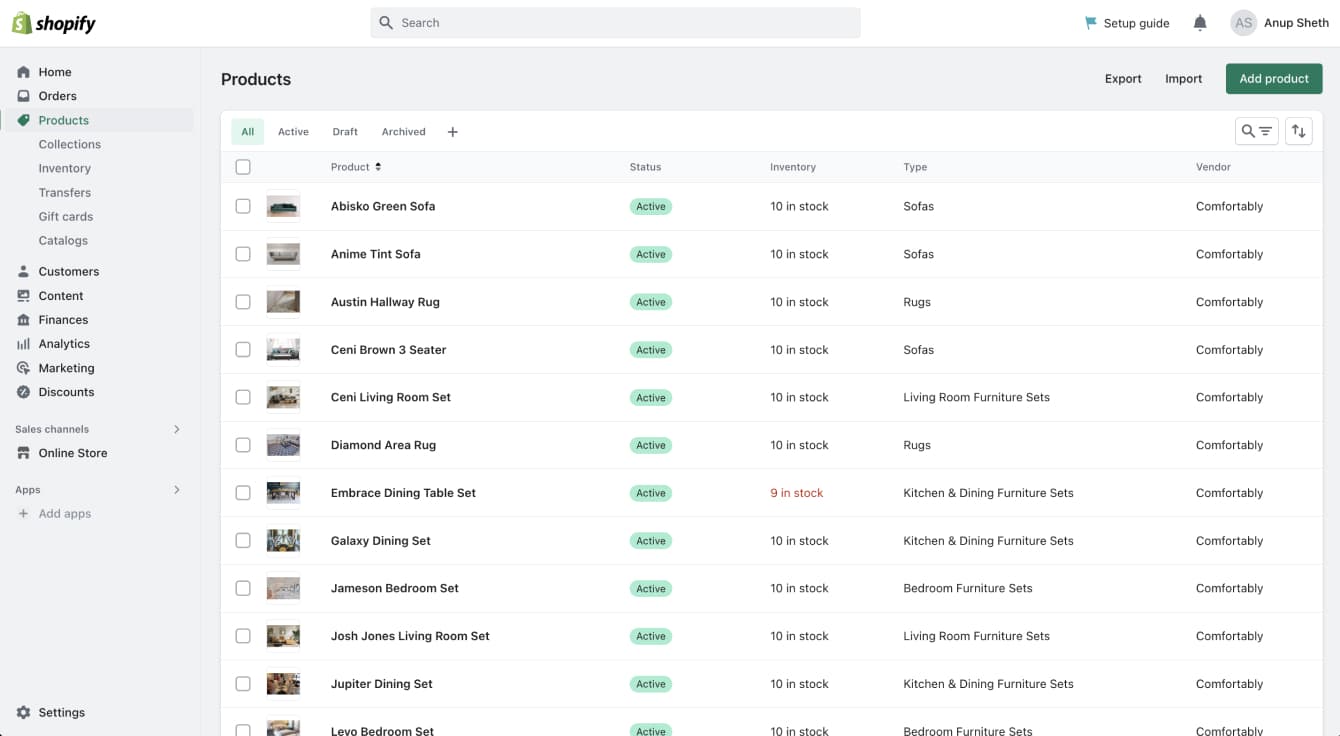Expand the Apps section chevron
Screen dimensions: 1340x736
177,490
